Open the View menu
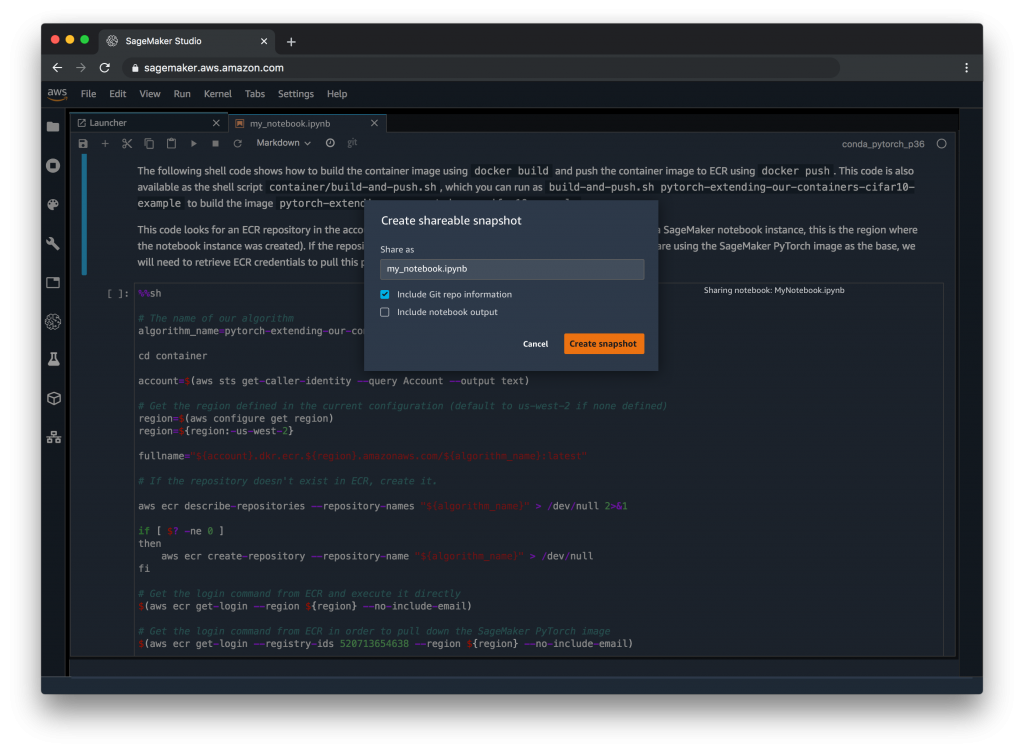 150,94
